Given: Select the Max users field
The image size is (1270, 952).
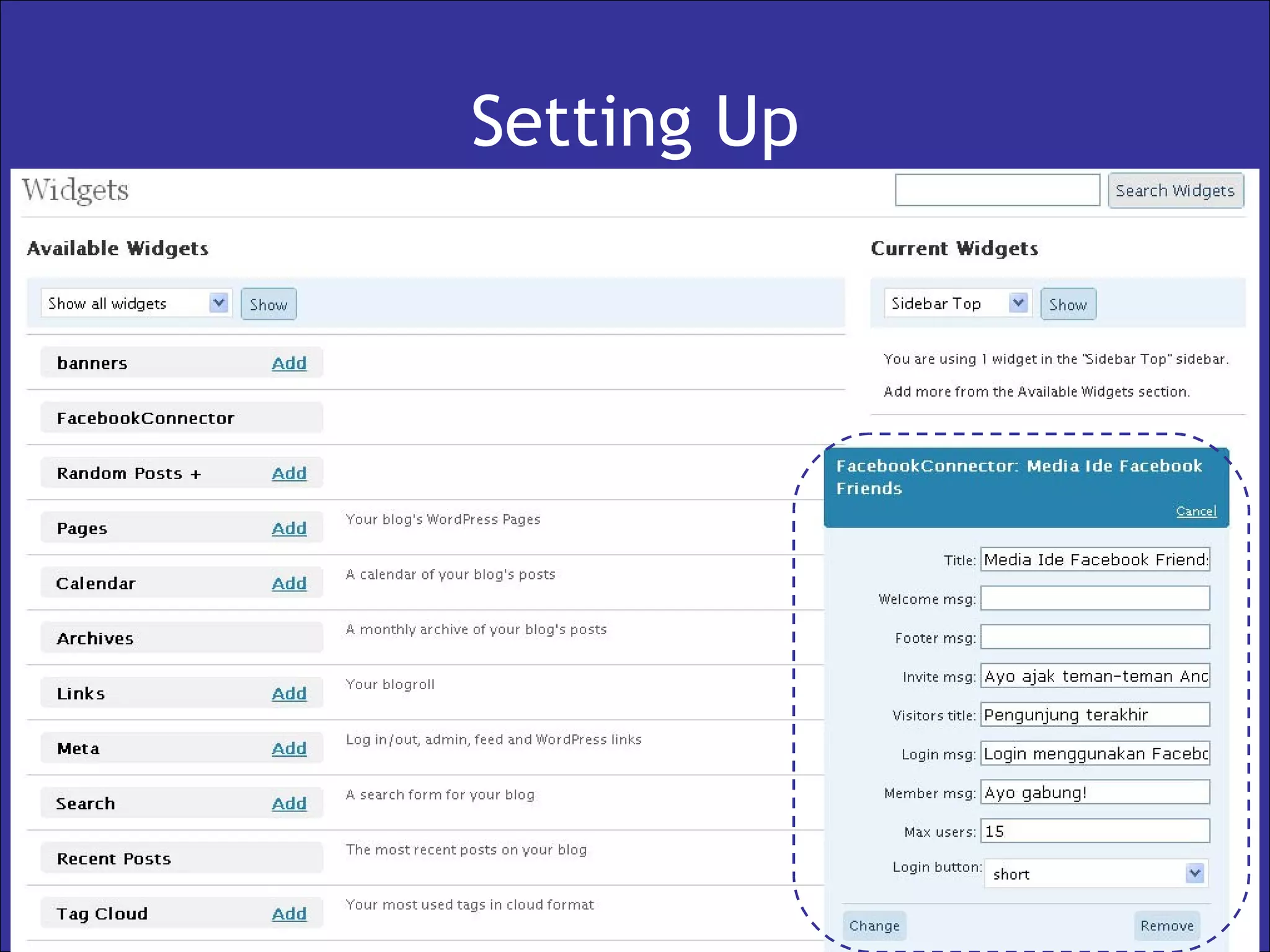Looking at the screenshot, I should coord(1095,831).
